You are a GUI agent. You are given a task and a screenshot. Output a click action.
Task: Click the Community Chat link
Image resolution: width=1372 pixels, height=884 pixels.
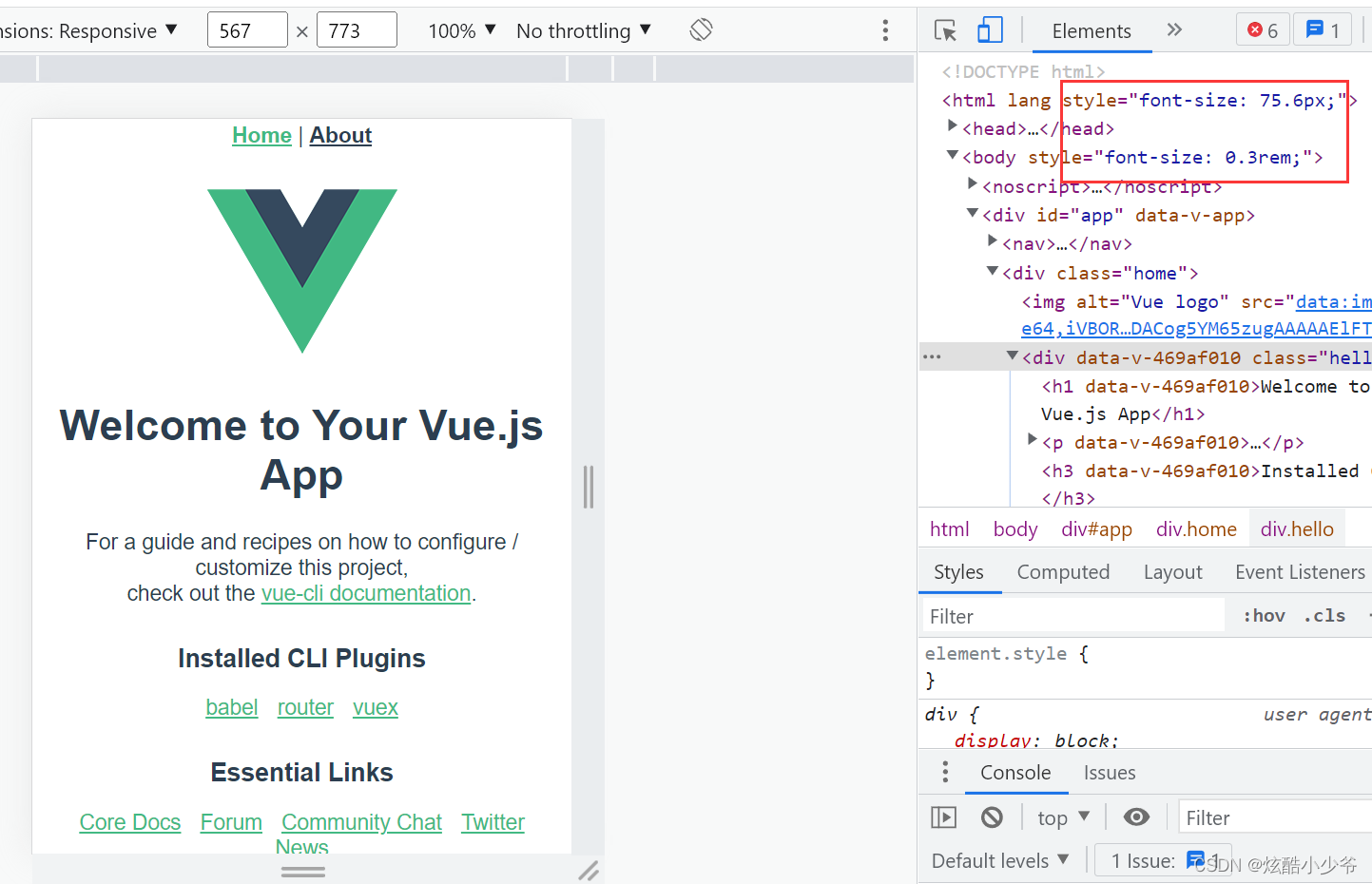(361, 822)
